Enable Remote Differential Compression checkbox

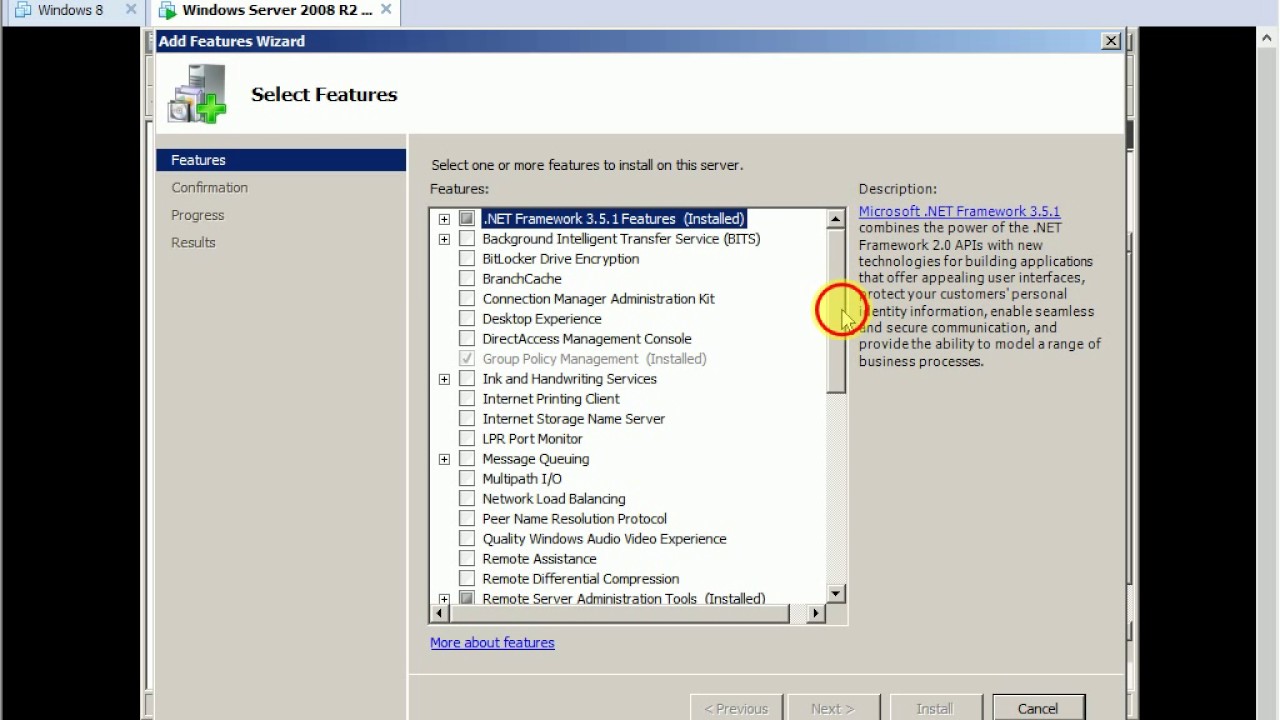pyautogui.click(x=467, y=578)
